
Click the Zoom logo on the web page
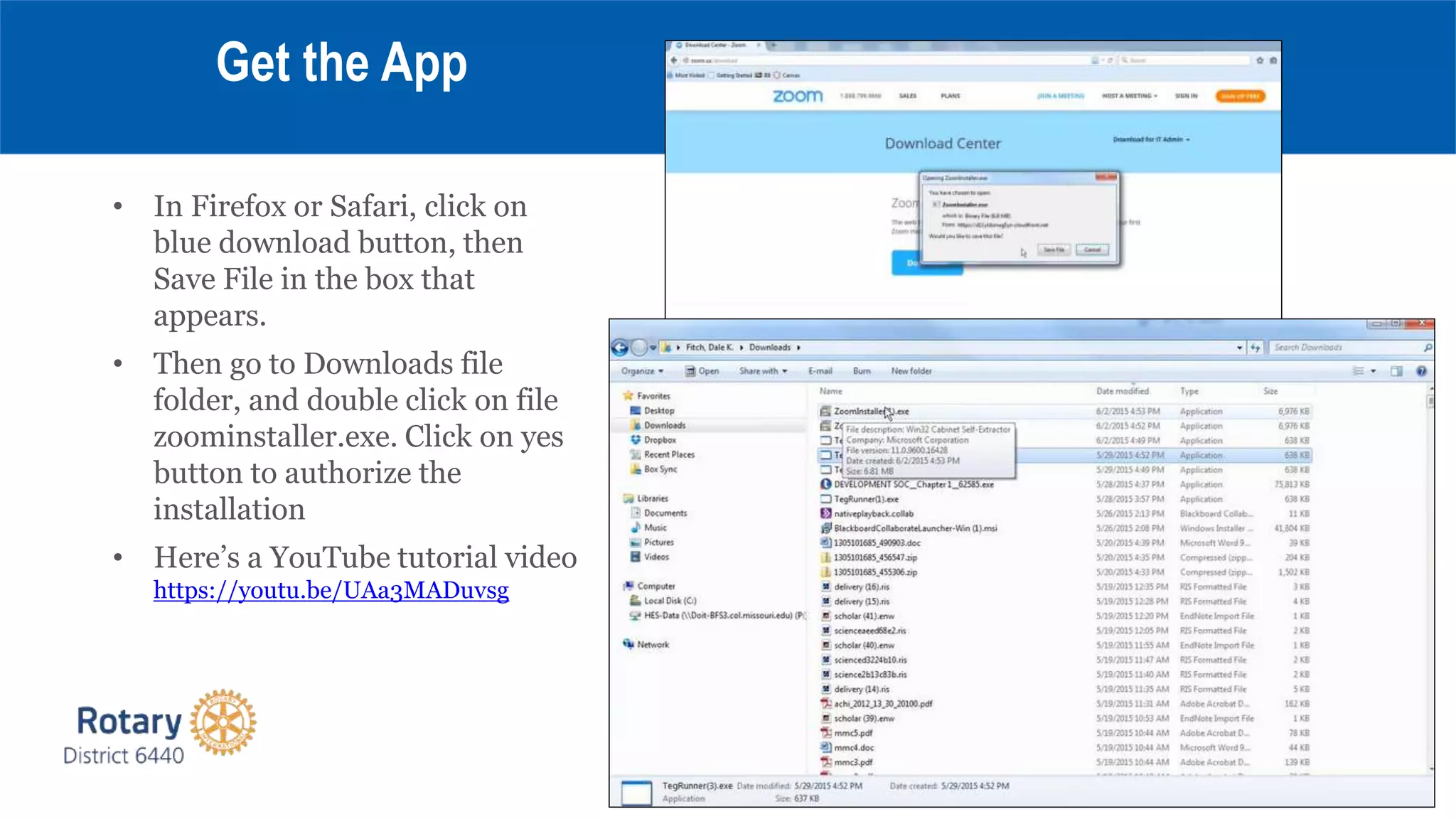coord(798,96)
